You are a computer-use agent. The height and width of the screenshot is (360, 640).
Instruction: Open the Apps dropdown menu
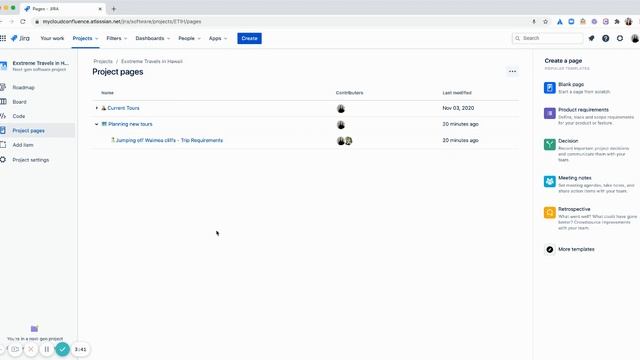218,38
